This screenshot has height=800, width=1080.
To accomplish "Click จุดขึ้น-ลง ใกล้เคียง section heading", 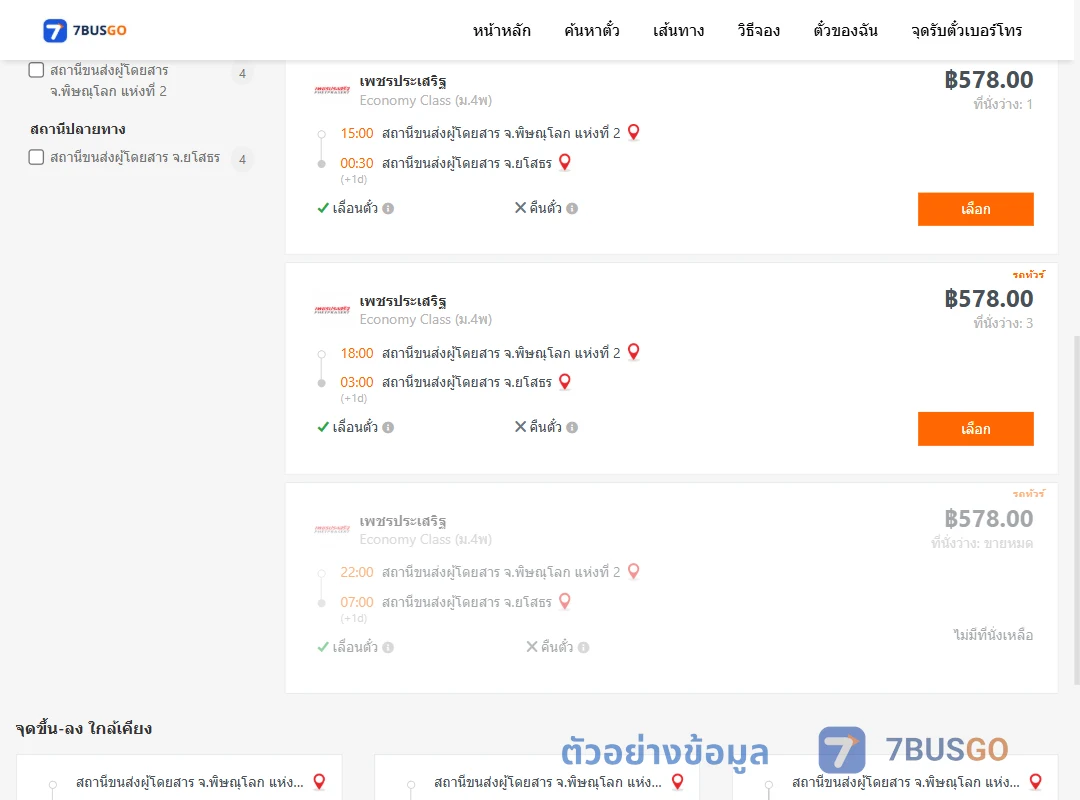I will [x=84, y=728].
